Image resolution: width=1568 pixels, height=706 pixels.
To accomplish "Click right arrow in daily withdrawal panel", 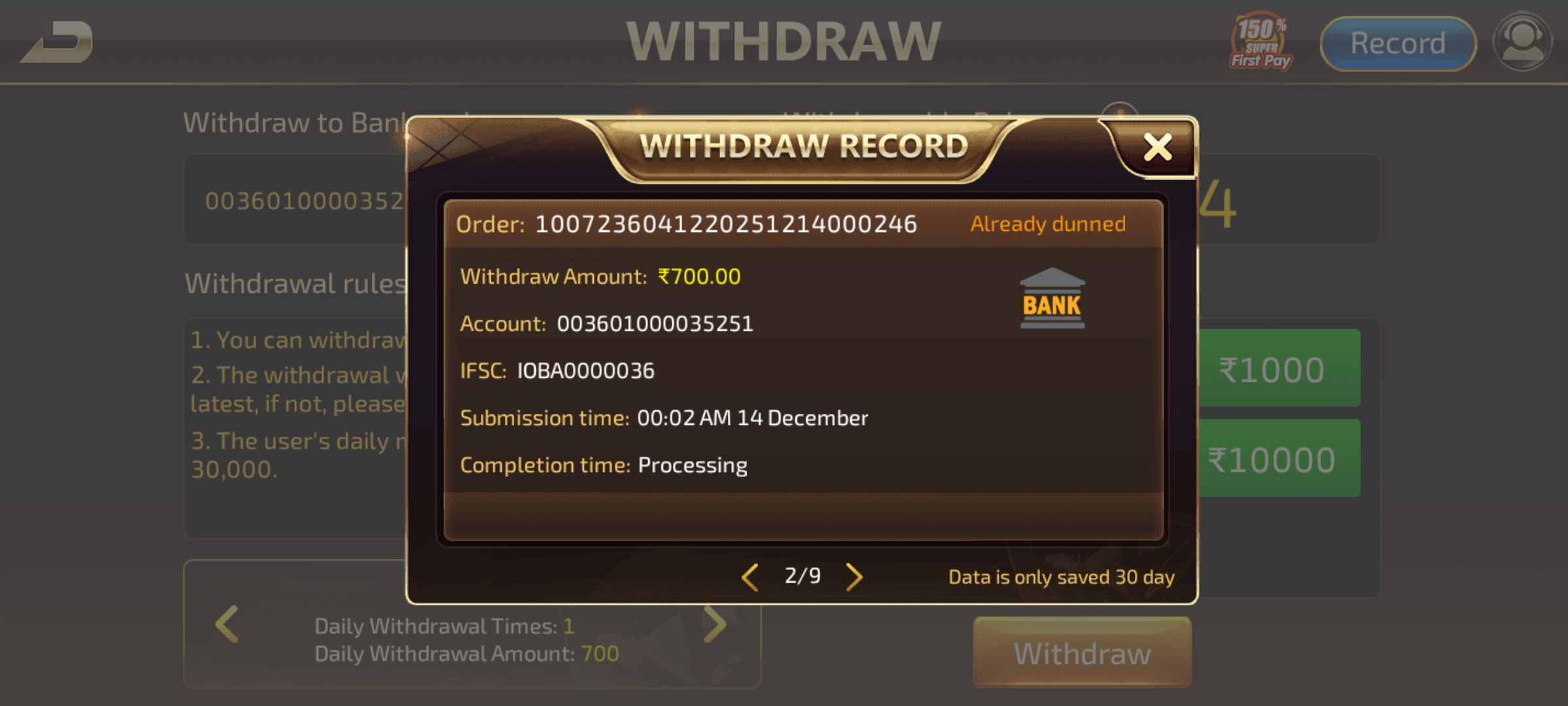I will [x=715, y=624].
